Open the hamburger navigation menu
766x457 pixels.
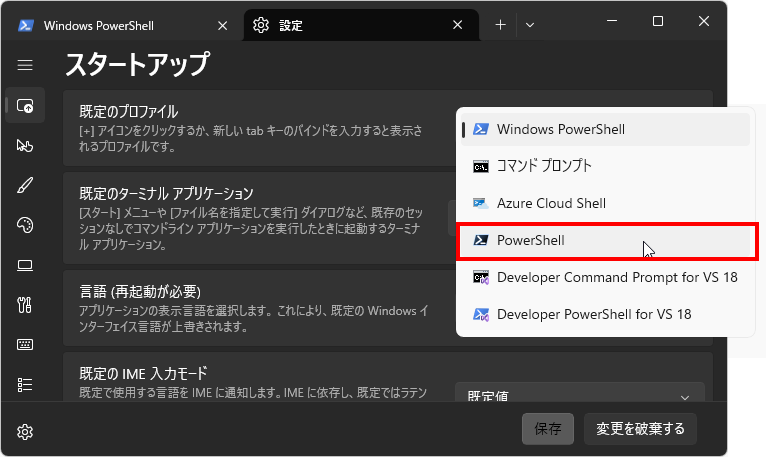tap(25, 65)
